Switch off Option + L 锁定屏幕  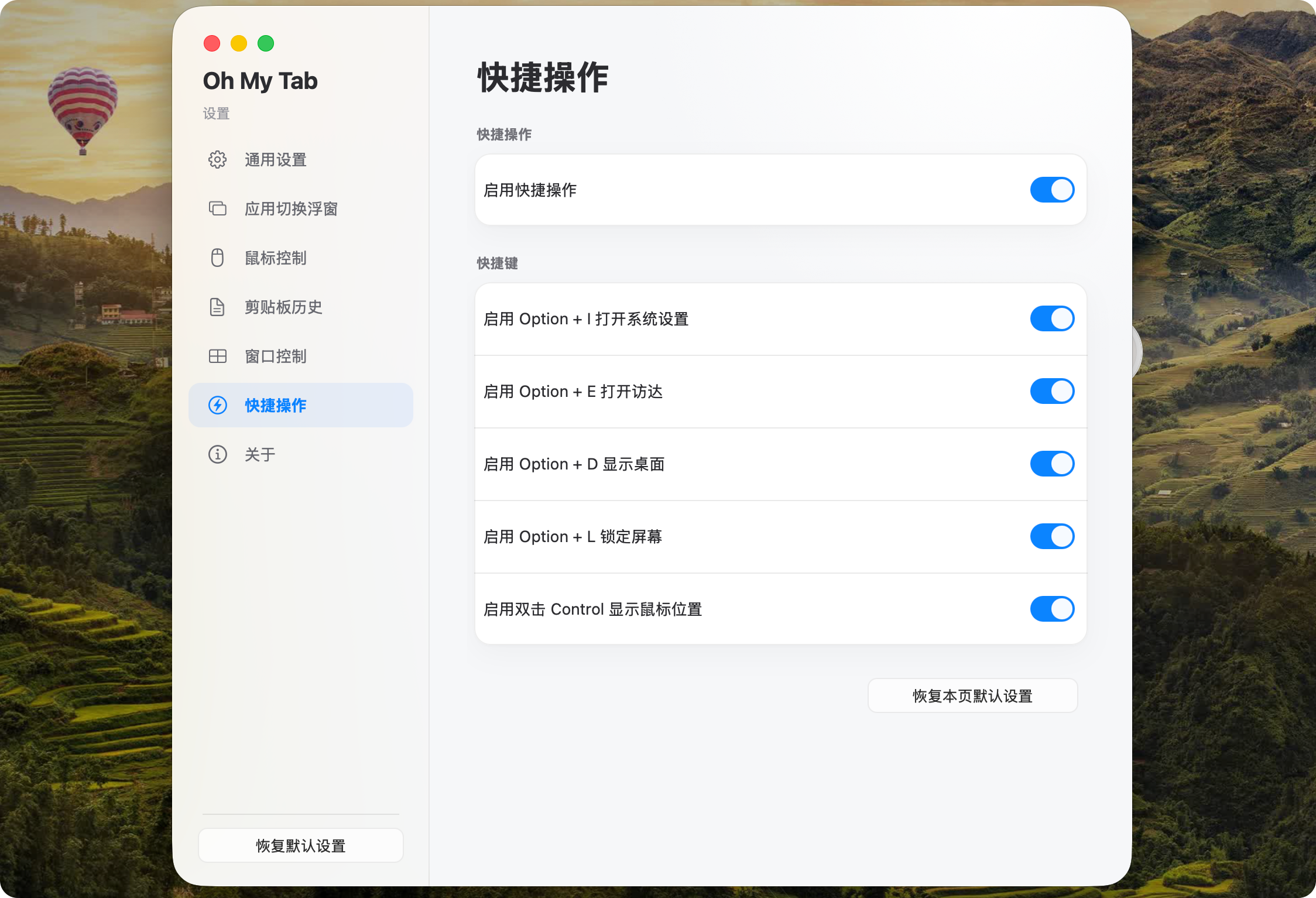click(x=1052, y=536)
